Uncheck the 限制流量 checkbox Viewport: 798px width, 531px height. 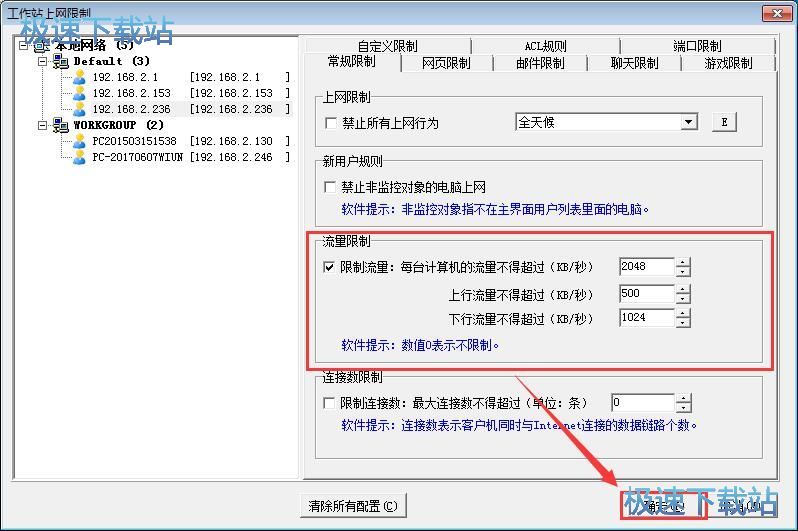pos(329,267)
